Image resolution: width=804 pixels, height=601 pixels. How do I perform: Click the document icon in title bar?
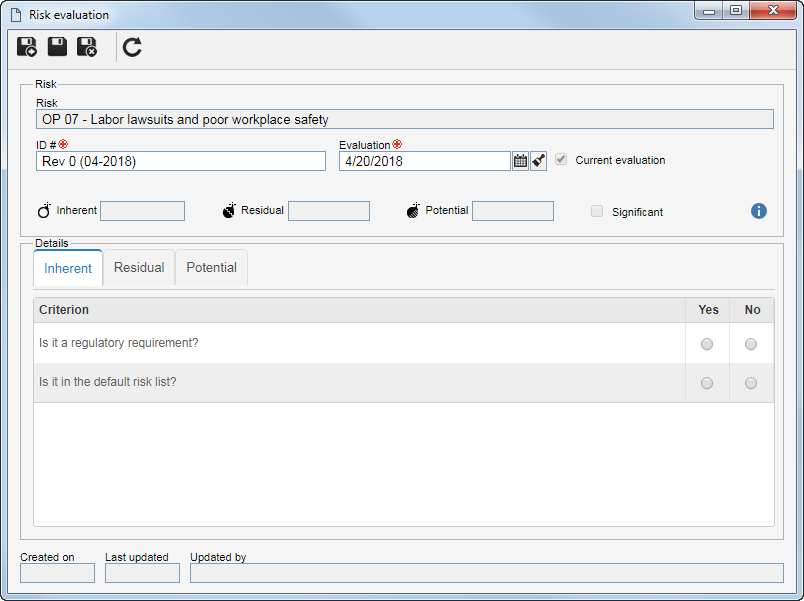pos(16,15)
